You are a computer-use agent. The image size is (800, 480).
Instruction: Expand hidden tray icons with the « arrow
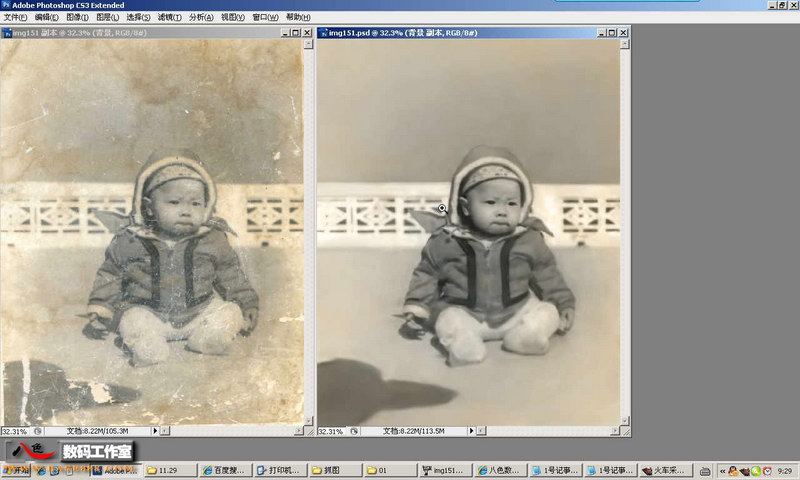tap(722, 471)
